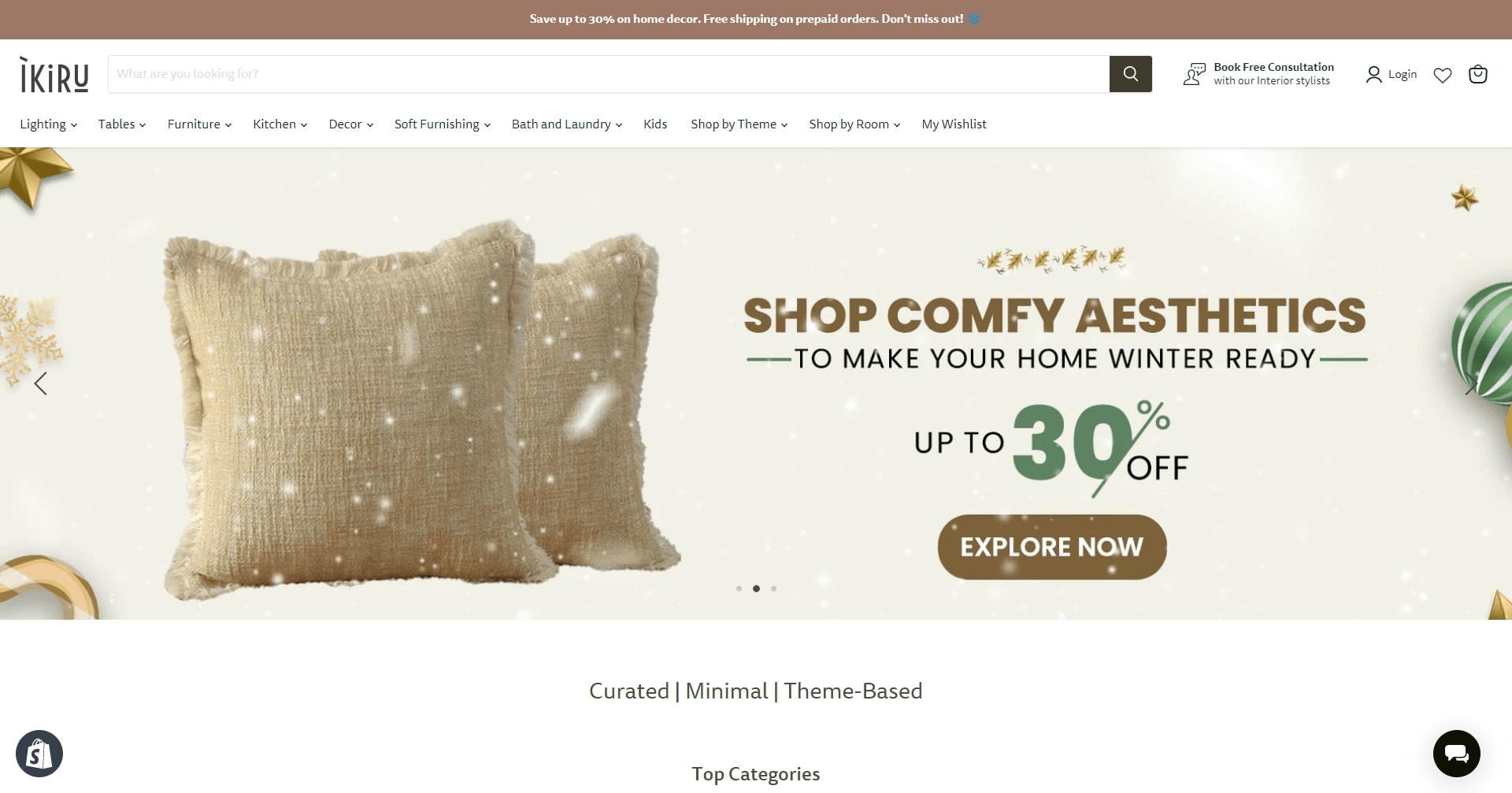Go to previous slide with left arrow
The image size is (1512, 793).
coord(41,384)
